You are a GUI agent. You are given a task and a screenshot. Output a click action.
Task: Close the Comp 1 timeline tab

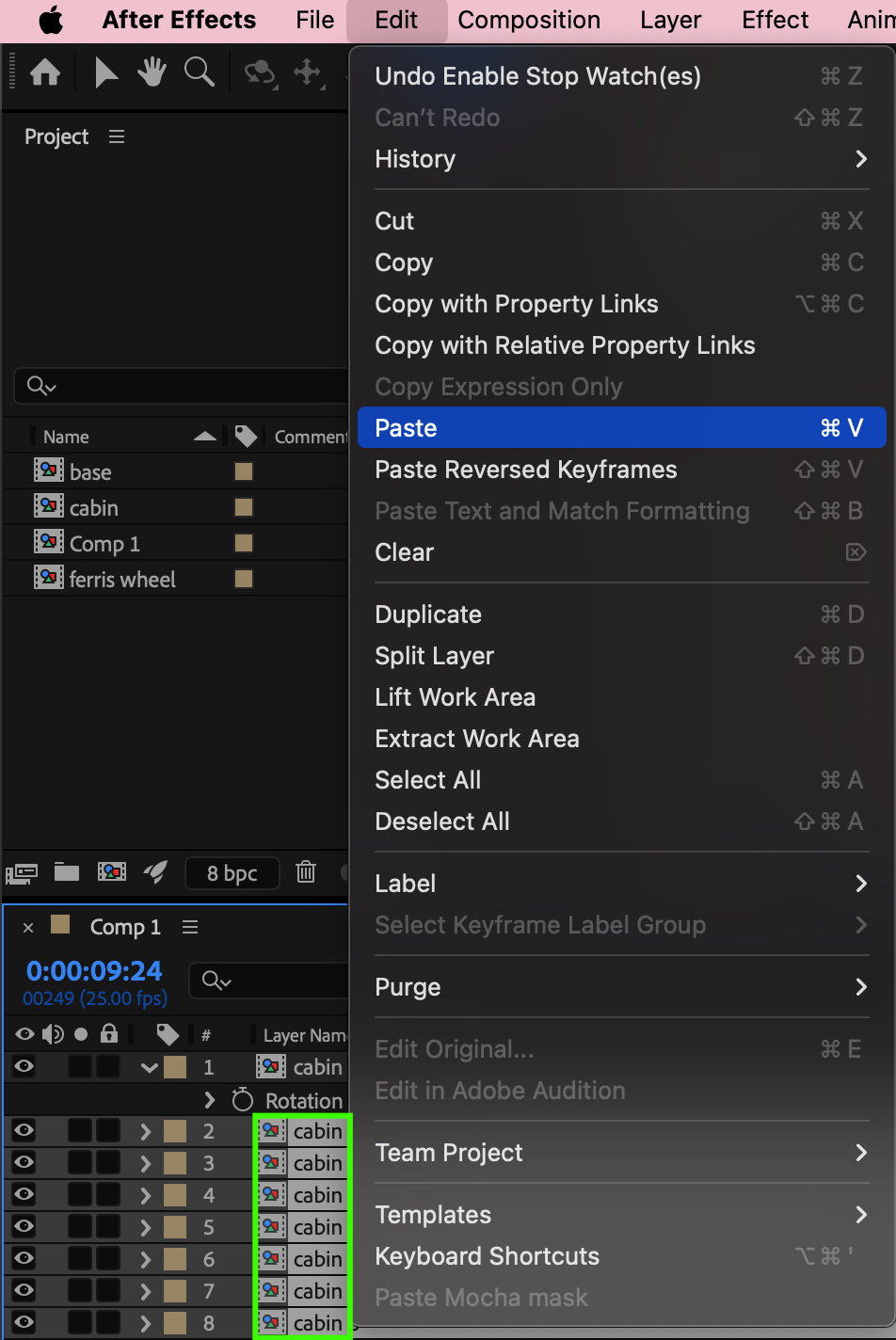(28, 928)
